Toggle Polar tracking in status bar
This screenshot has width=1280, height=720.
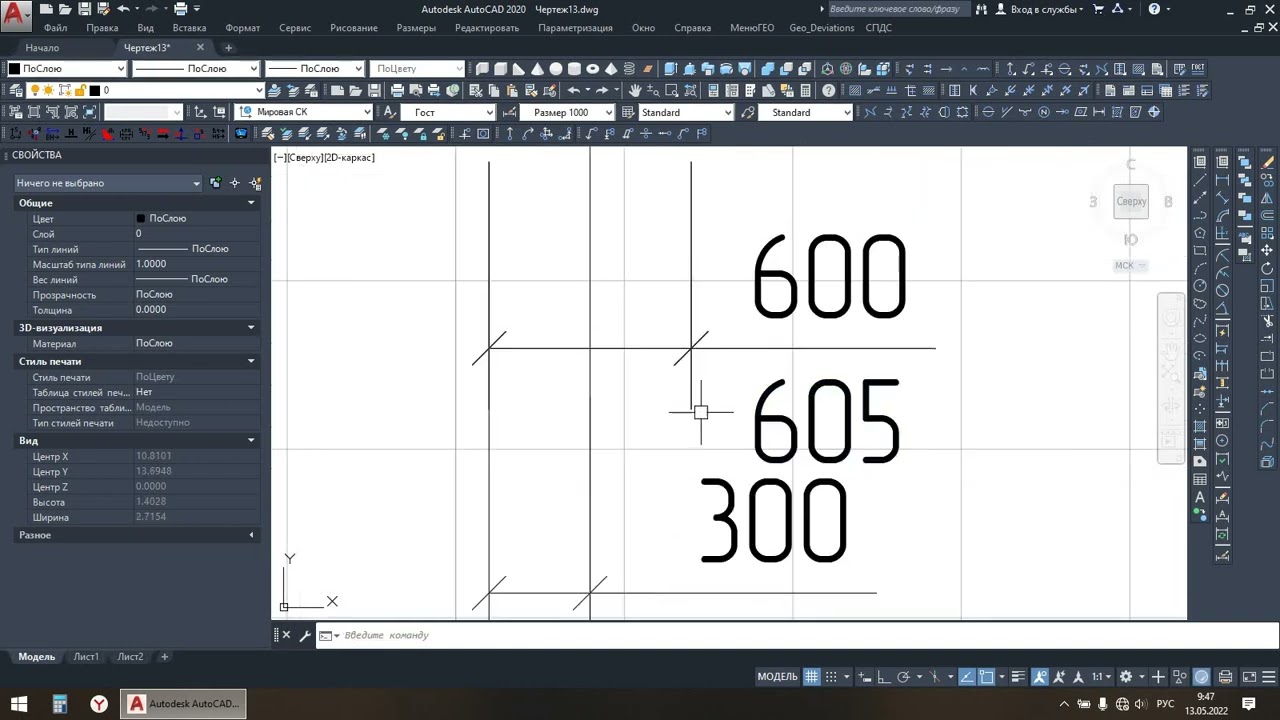click(x=904, y=677)
